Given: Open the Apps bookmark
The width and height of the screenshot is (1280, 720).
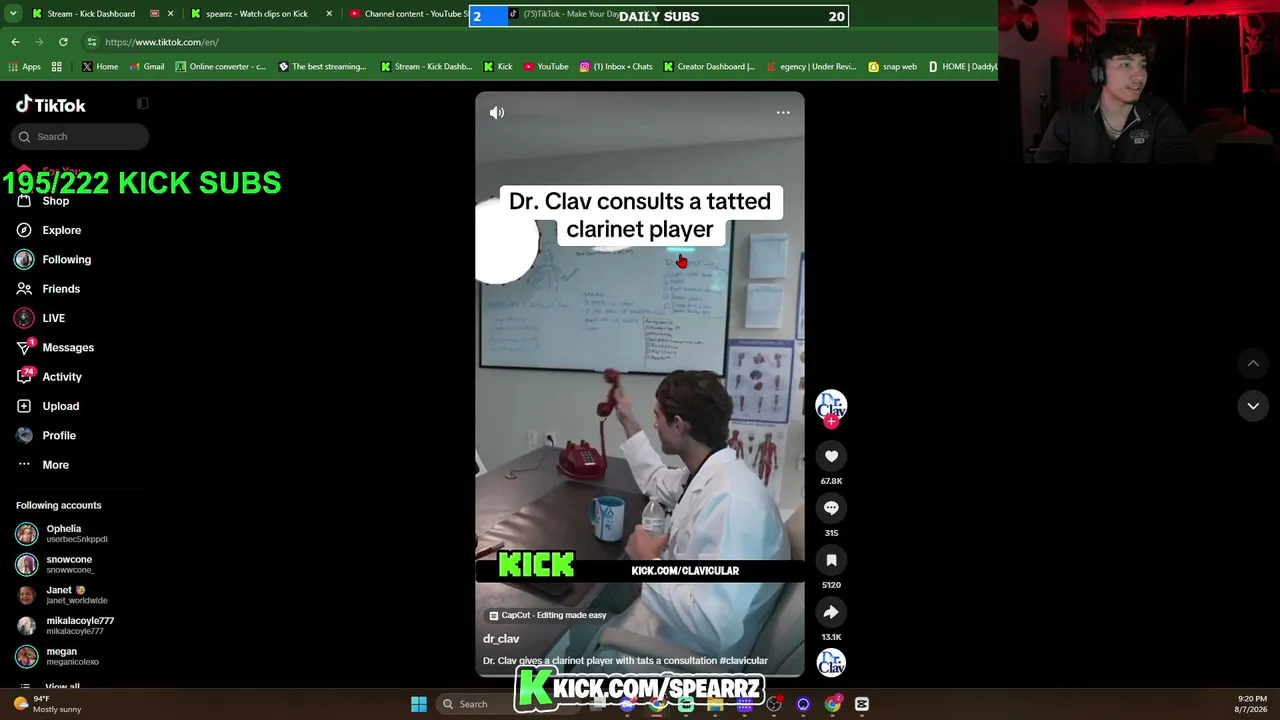Looking at the screenshot, I should click(25, 67).
